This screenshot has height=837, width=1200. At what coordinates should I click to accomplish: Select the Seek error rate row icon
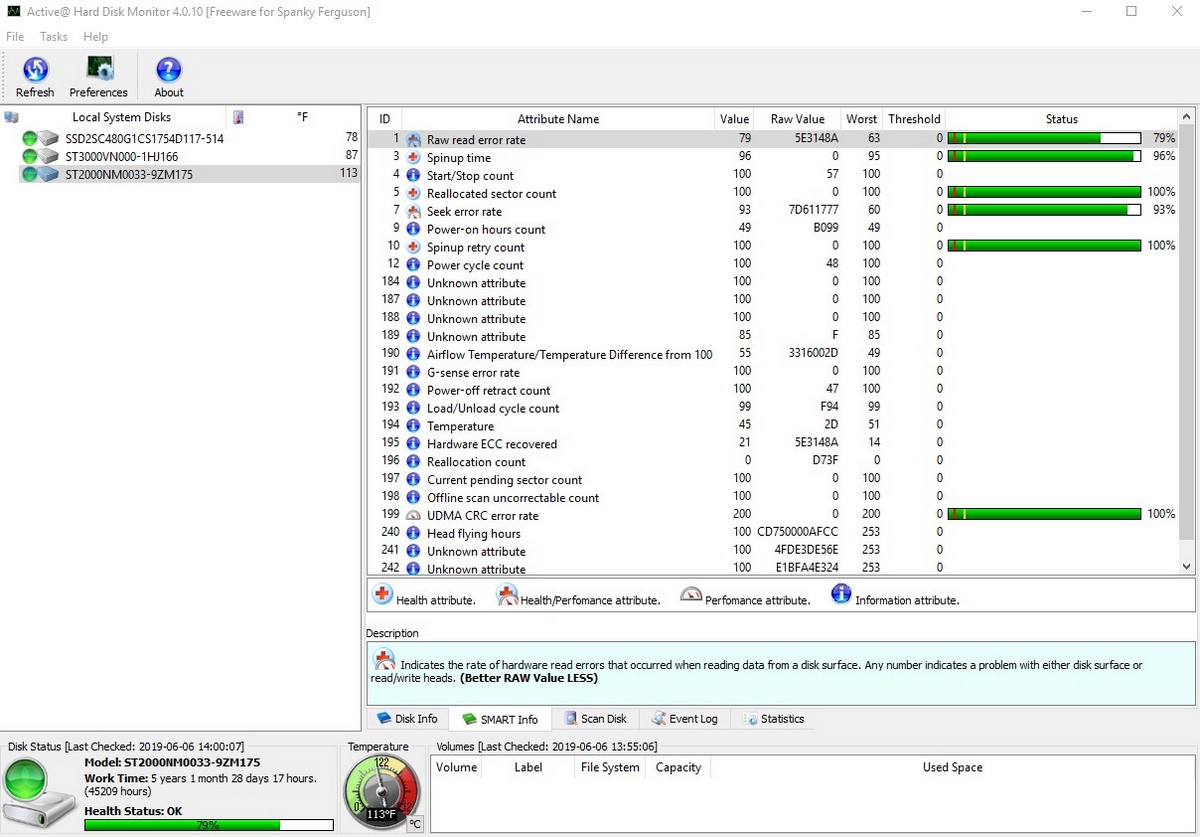pos(413,211)
